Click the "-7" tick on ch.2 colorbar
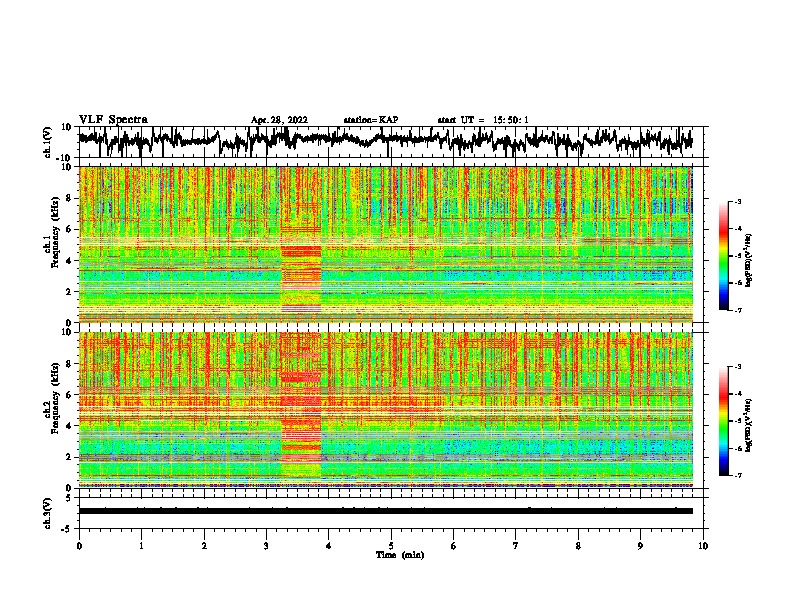 click(738, 476)
